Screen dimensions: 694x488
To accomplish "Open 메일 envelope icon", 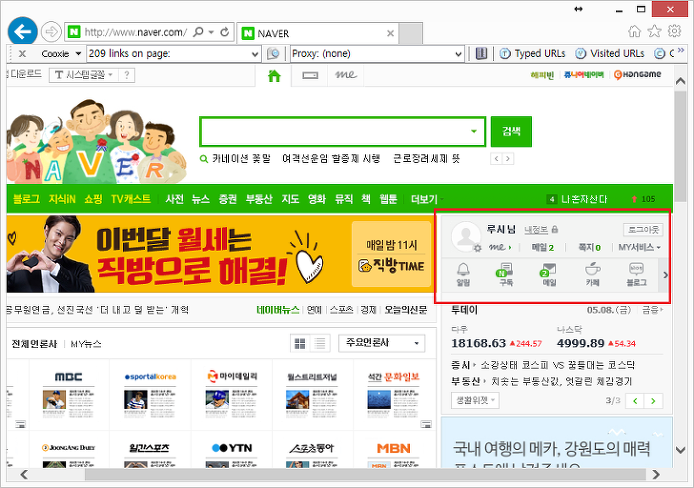I will point(549,274).
